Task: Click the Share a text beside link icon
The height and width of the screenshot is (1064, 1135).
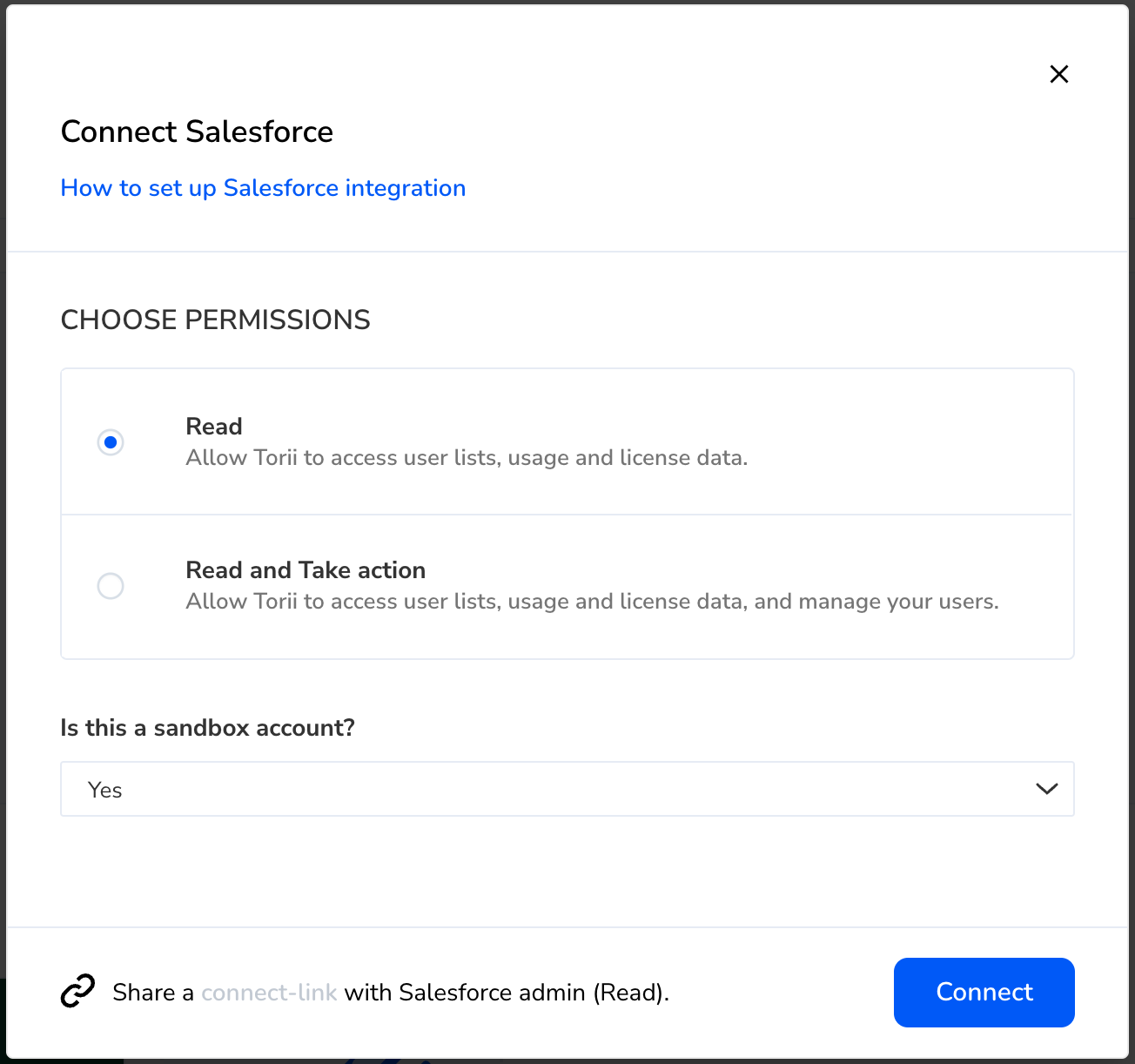Action: click(x=153, y=993)
